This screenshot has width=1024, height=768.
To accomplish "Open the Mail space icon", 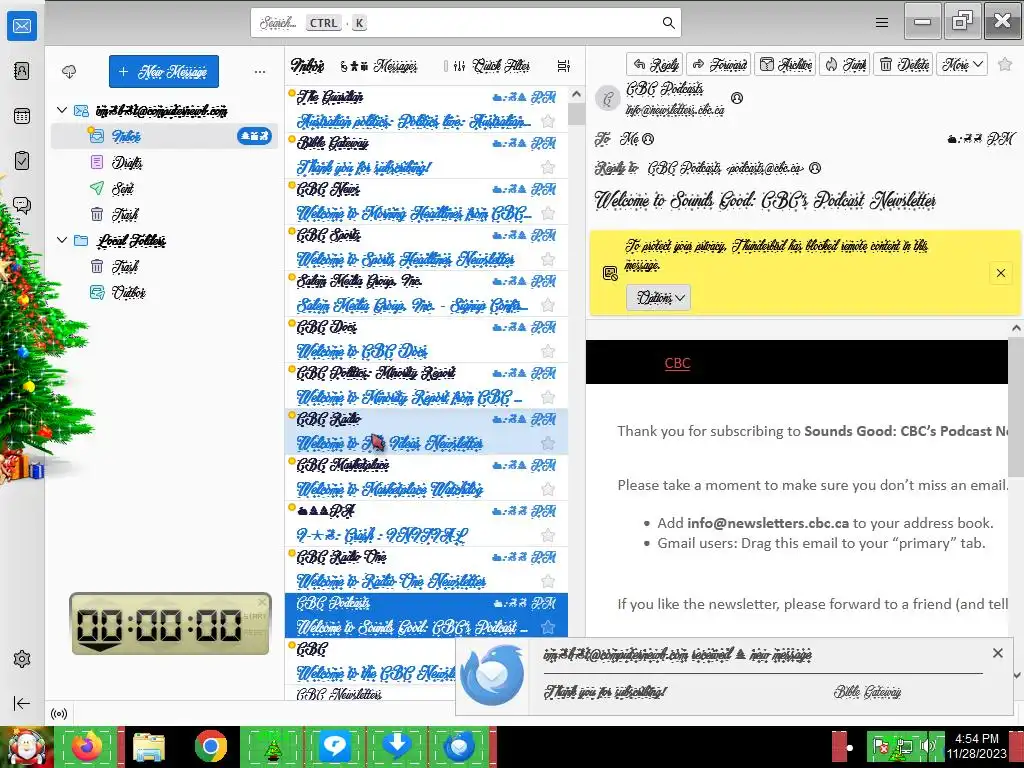I will point(22,26).
